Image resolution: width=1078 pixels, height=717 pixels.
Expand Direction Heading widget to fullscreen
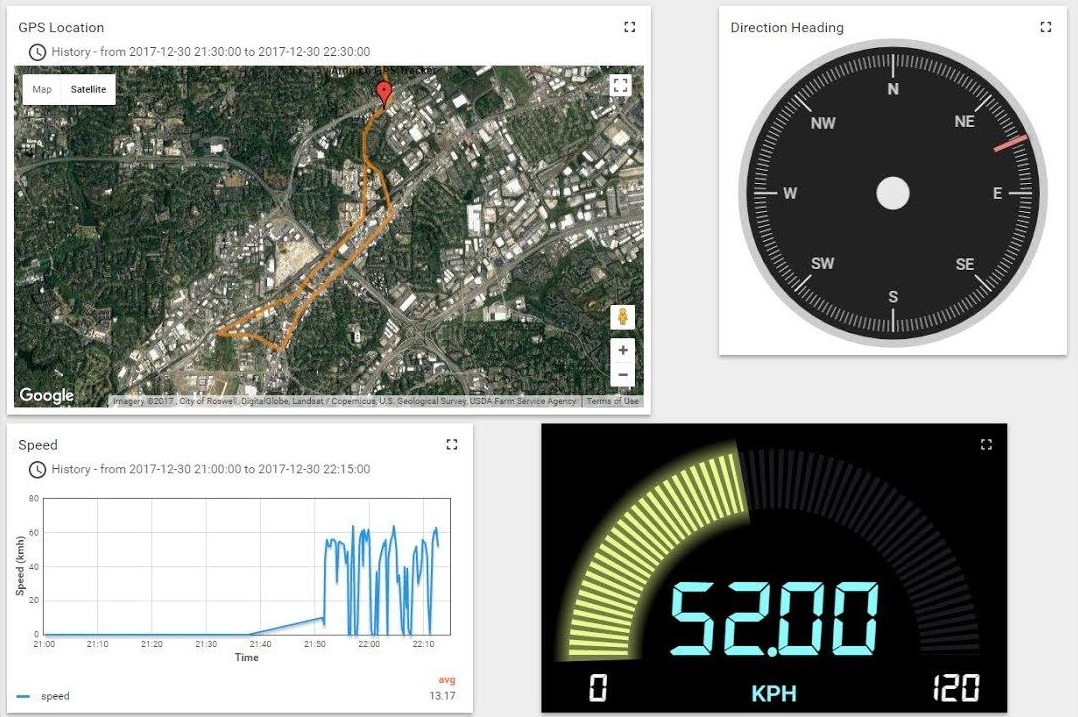1046,27
